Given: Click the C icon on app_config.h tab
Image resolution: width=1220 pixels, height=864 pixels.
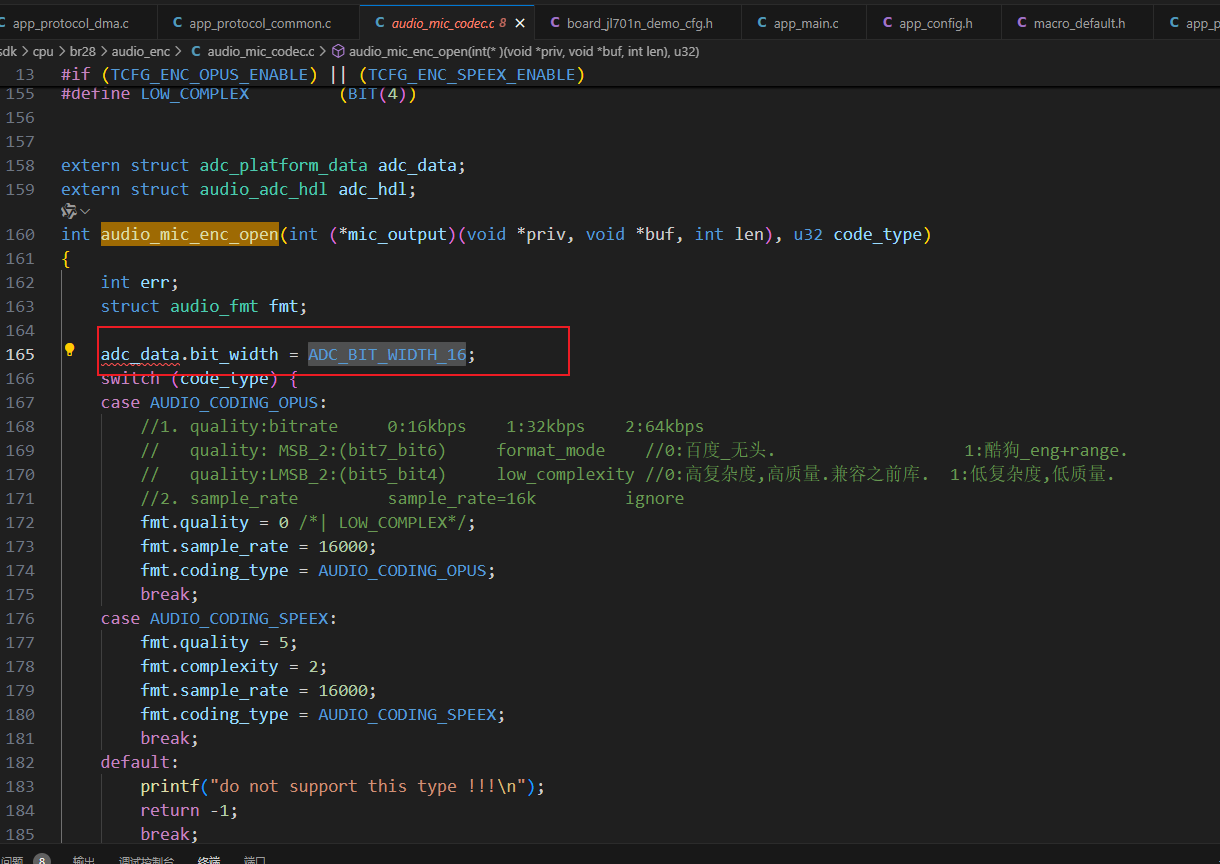Looking at the screenshot, I should point(888,23).
